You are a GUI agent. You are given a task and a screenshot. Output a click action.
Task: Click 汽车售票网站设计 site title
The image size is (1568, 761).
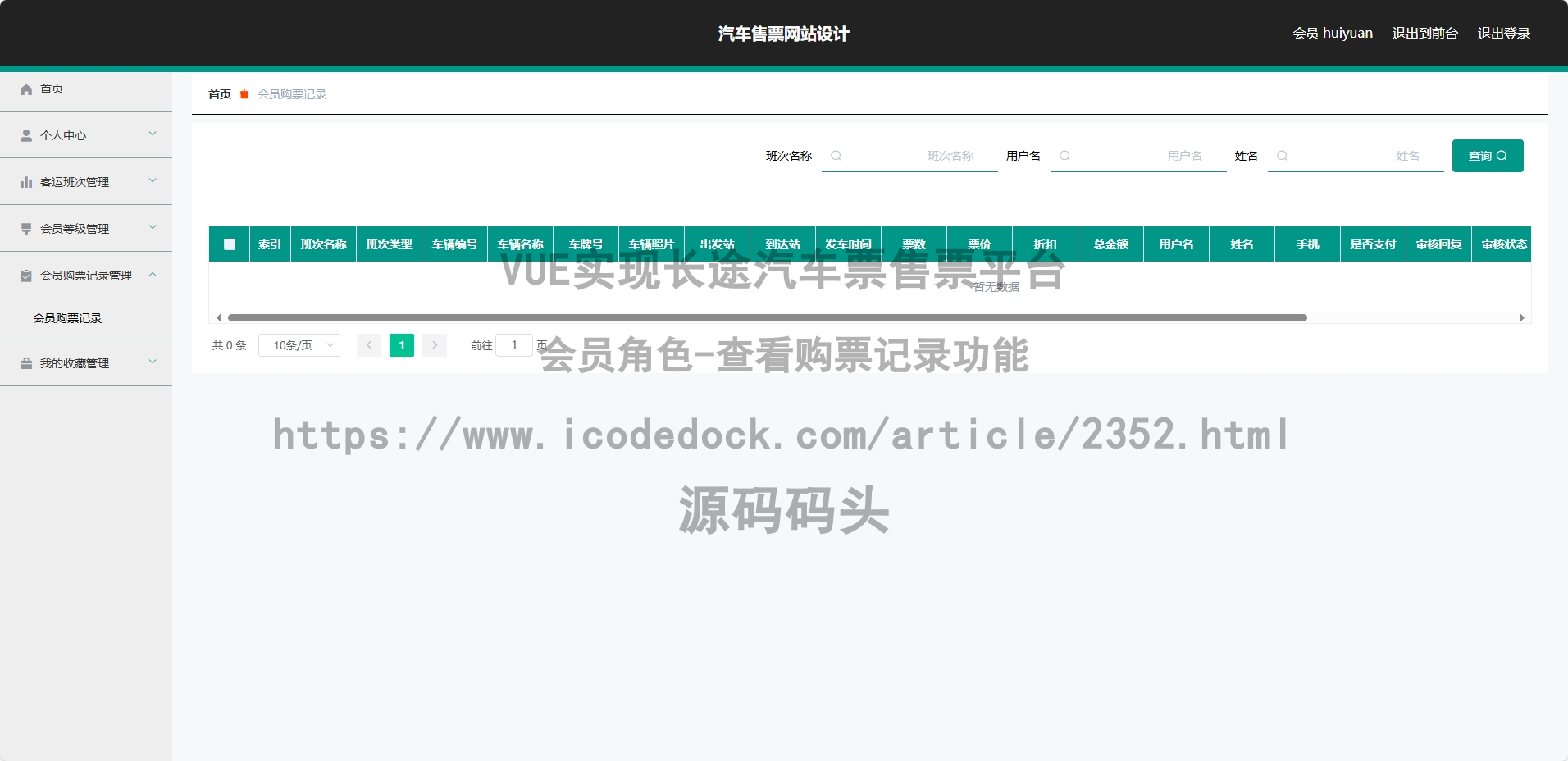(x=784, y=34)
